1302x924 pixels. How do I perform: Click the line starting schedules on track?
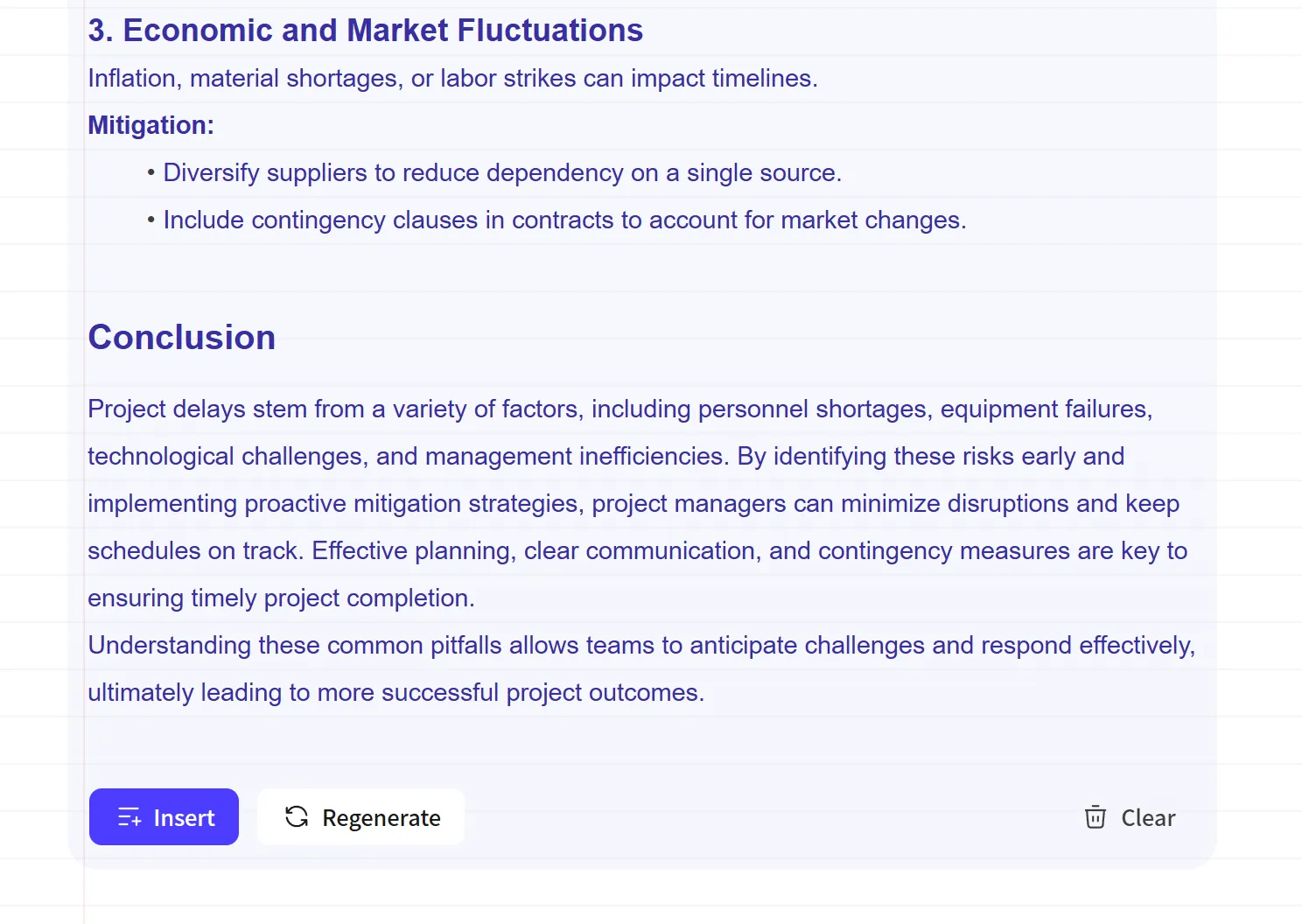point(638,550)
